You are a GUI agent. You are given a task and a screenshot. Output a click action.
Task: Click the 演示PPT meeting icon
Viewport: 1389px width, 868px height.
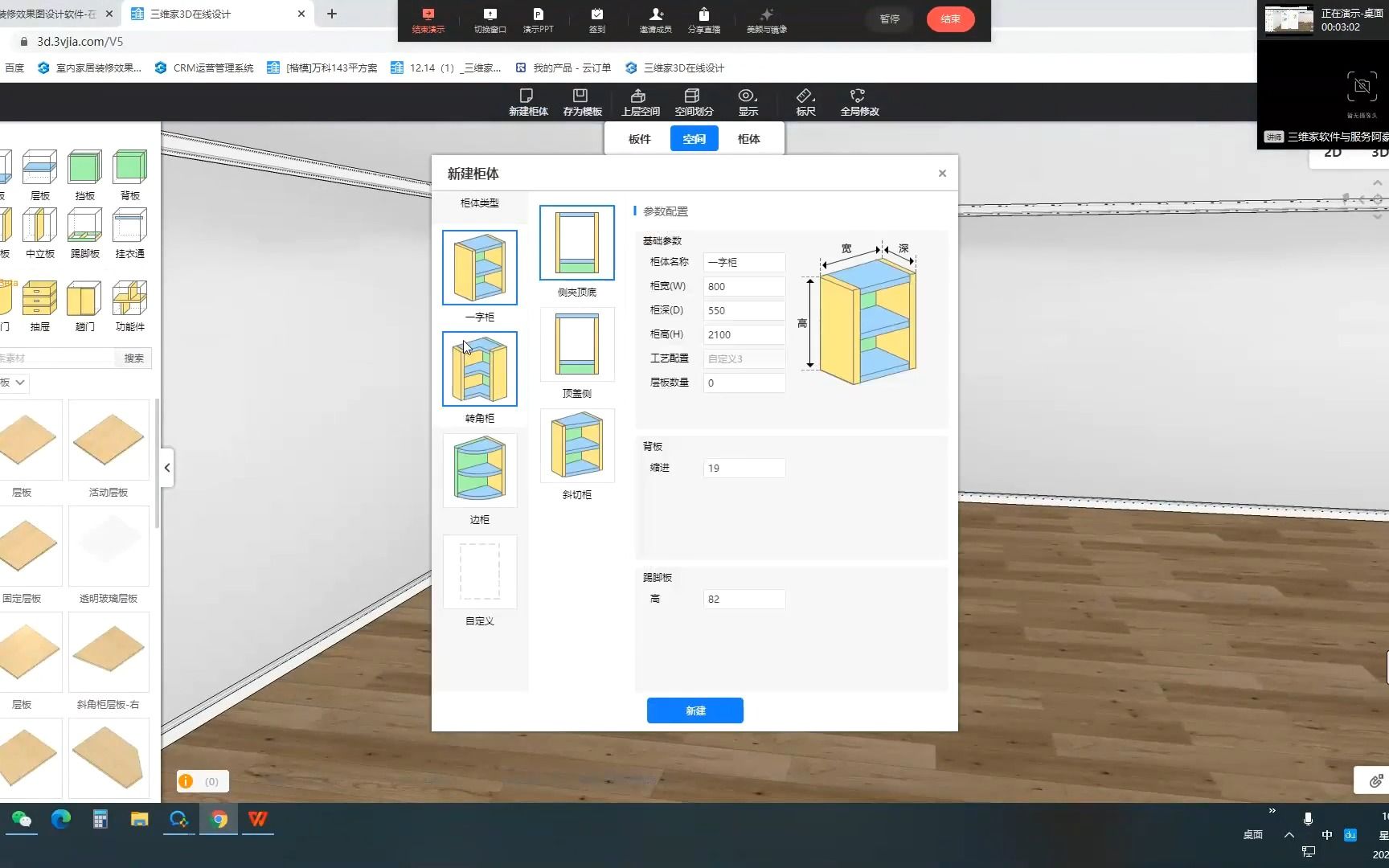click(539, 19)
